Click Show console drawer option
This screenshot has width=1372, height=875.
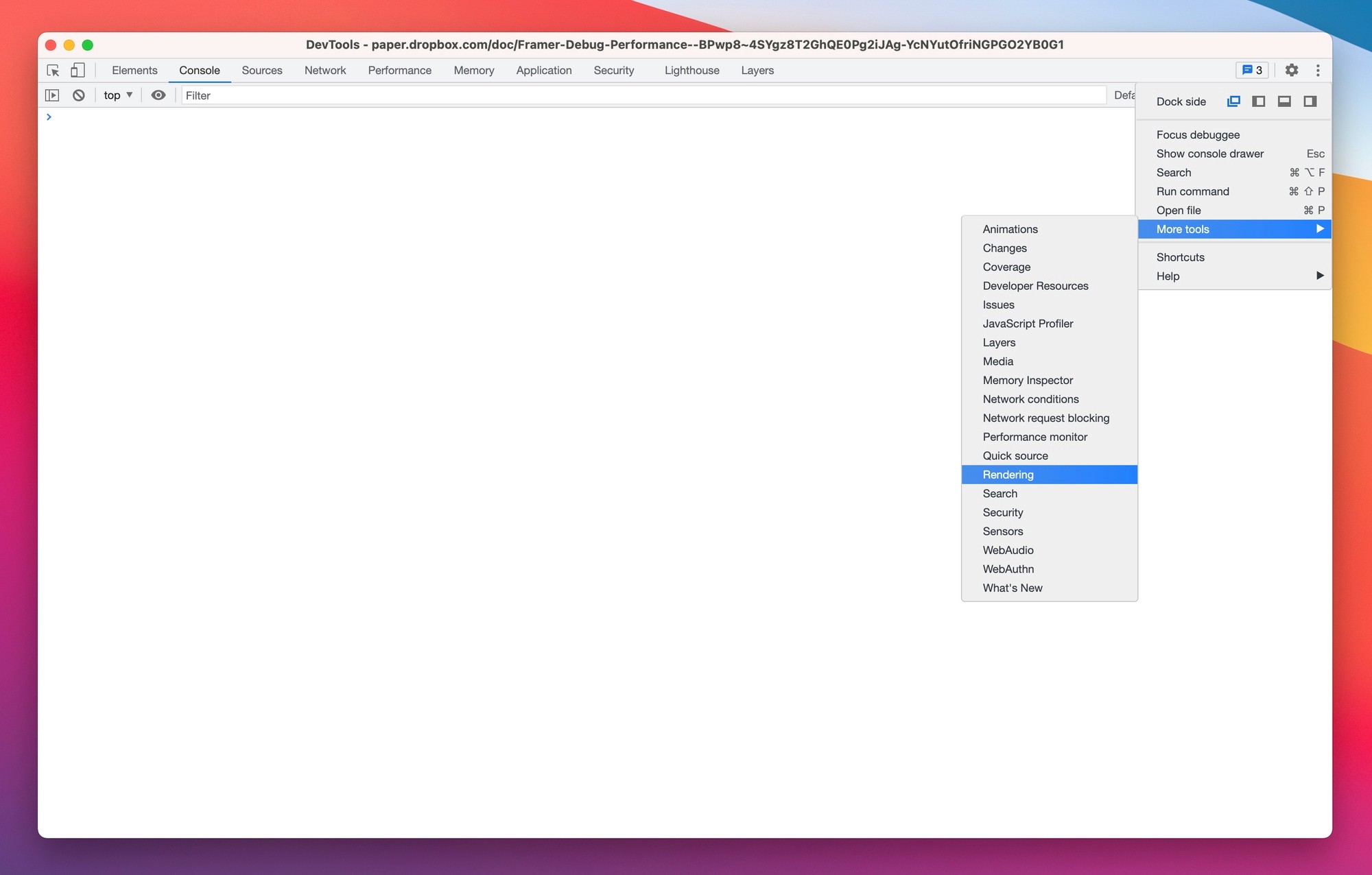1210,154
